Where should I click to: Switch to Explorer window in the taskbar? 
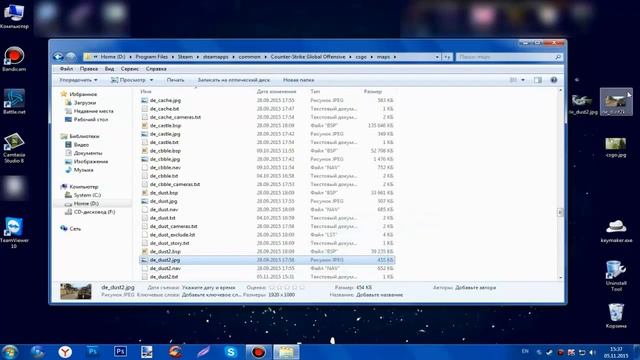[286, 352]
